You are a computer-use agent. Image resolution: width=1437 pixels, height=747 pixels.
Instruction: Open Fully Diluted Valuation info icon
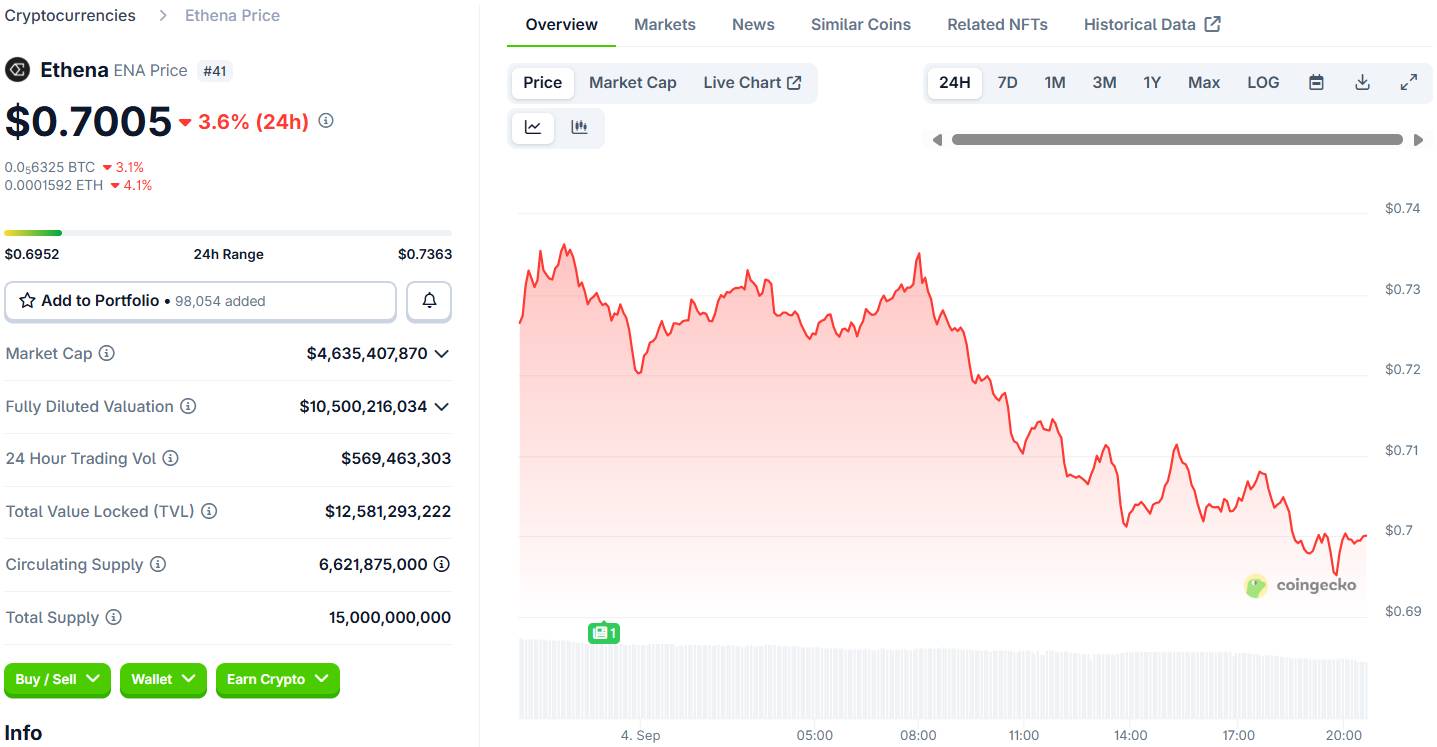[x=188, y=407]
